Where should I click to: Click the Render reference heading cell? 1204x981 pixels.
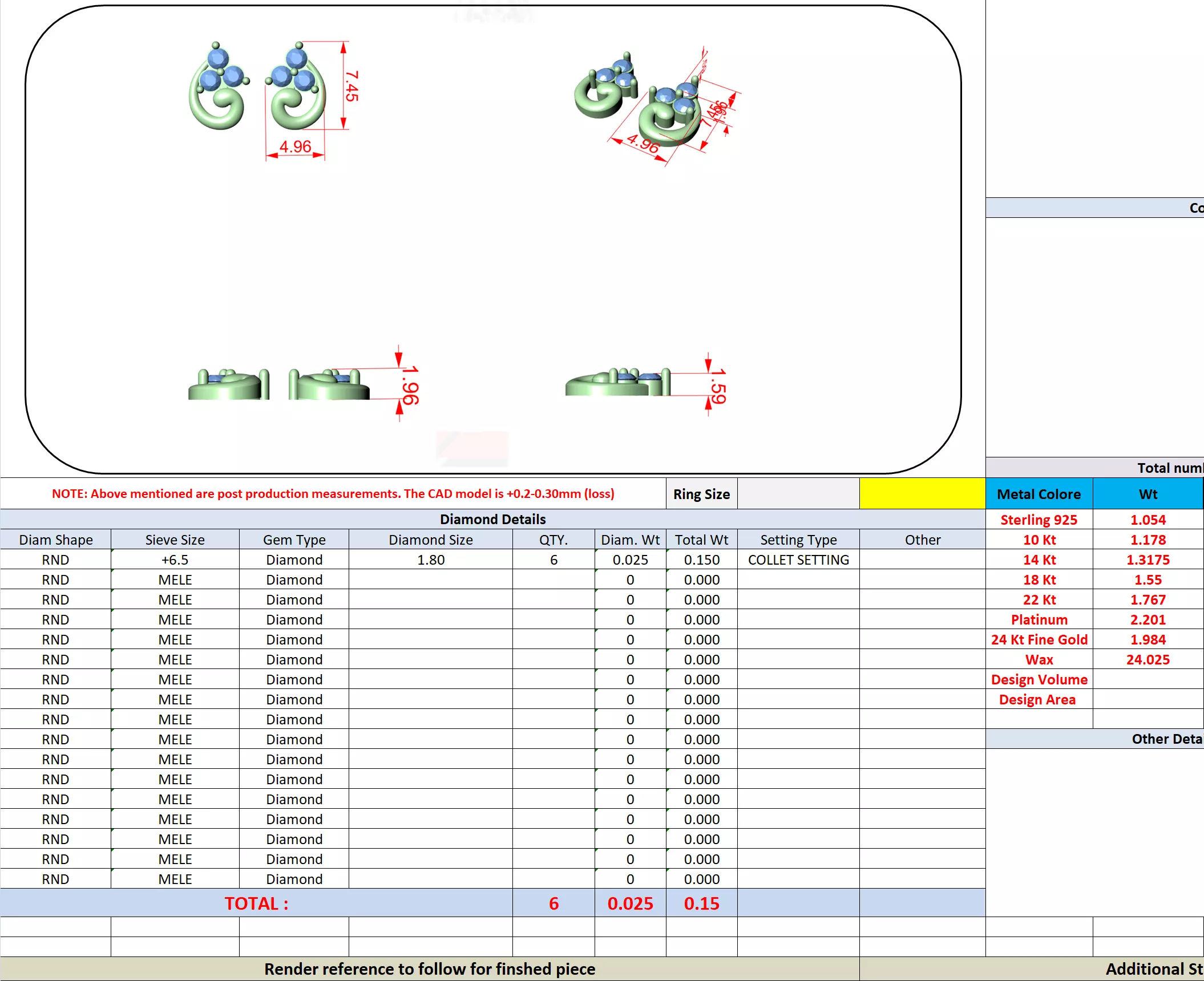tap(429, 969)
